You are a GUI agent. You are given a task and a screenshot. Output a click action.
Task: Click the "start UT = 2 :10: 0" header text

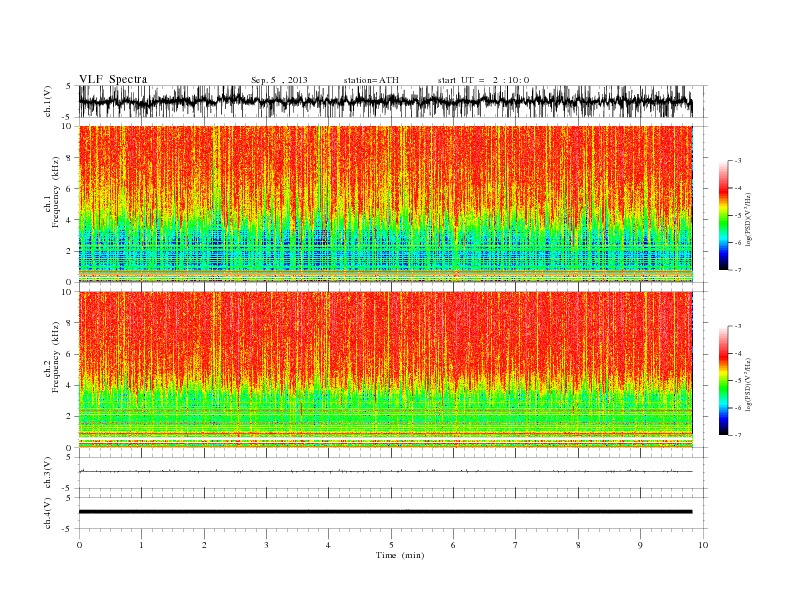483,80
